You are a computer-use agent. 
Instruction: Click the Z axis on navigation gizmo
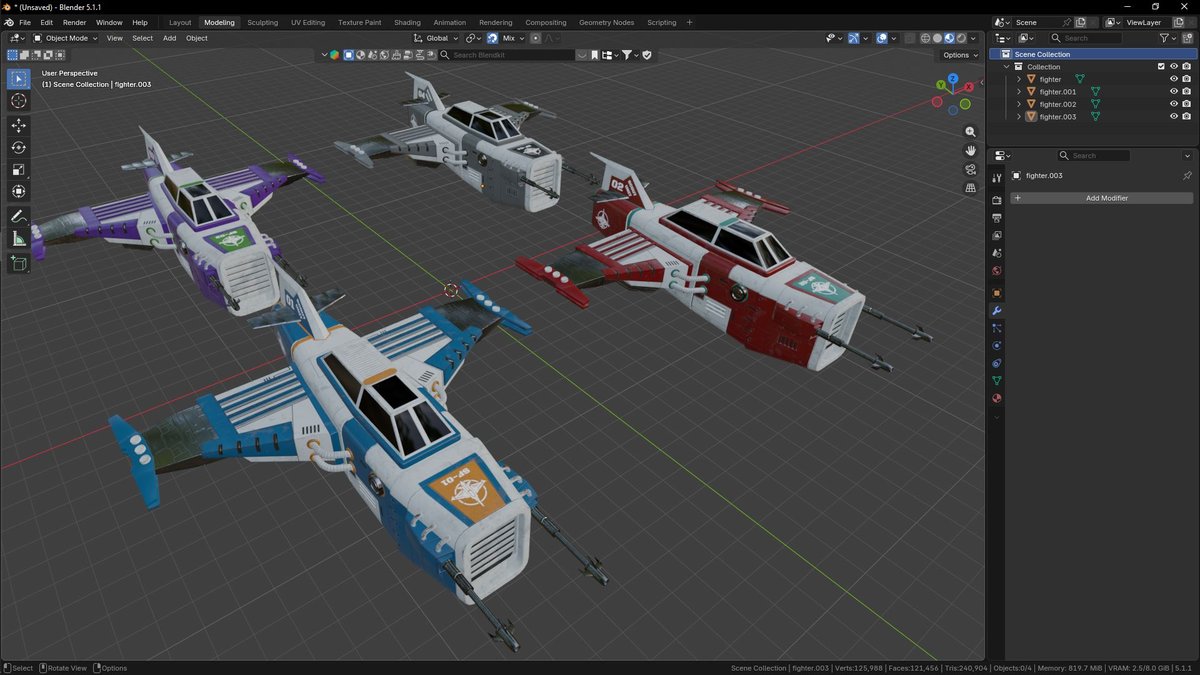[953, 78]
